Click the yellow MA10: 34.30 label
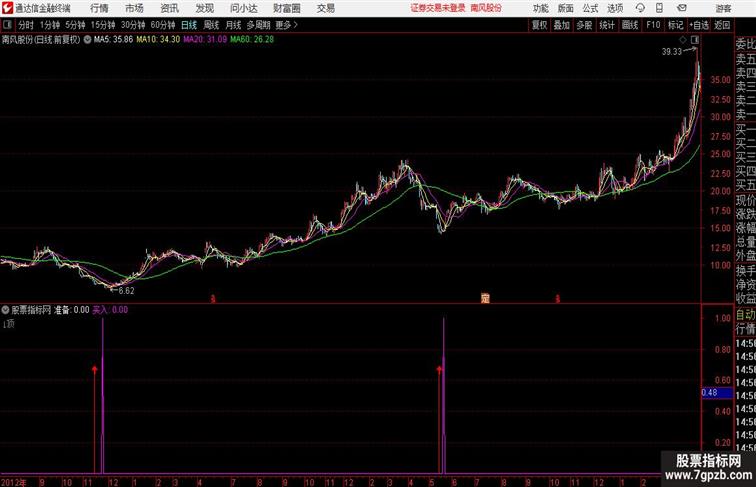 click(x=158, y=40)
